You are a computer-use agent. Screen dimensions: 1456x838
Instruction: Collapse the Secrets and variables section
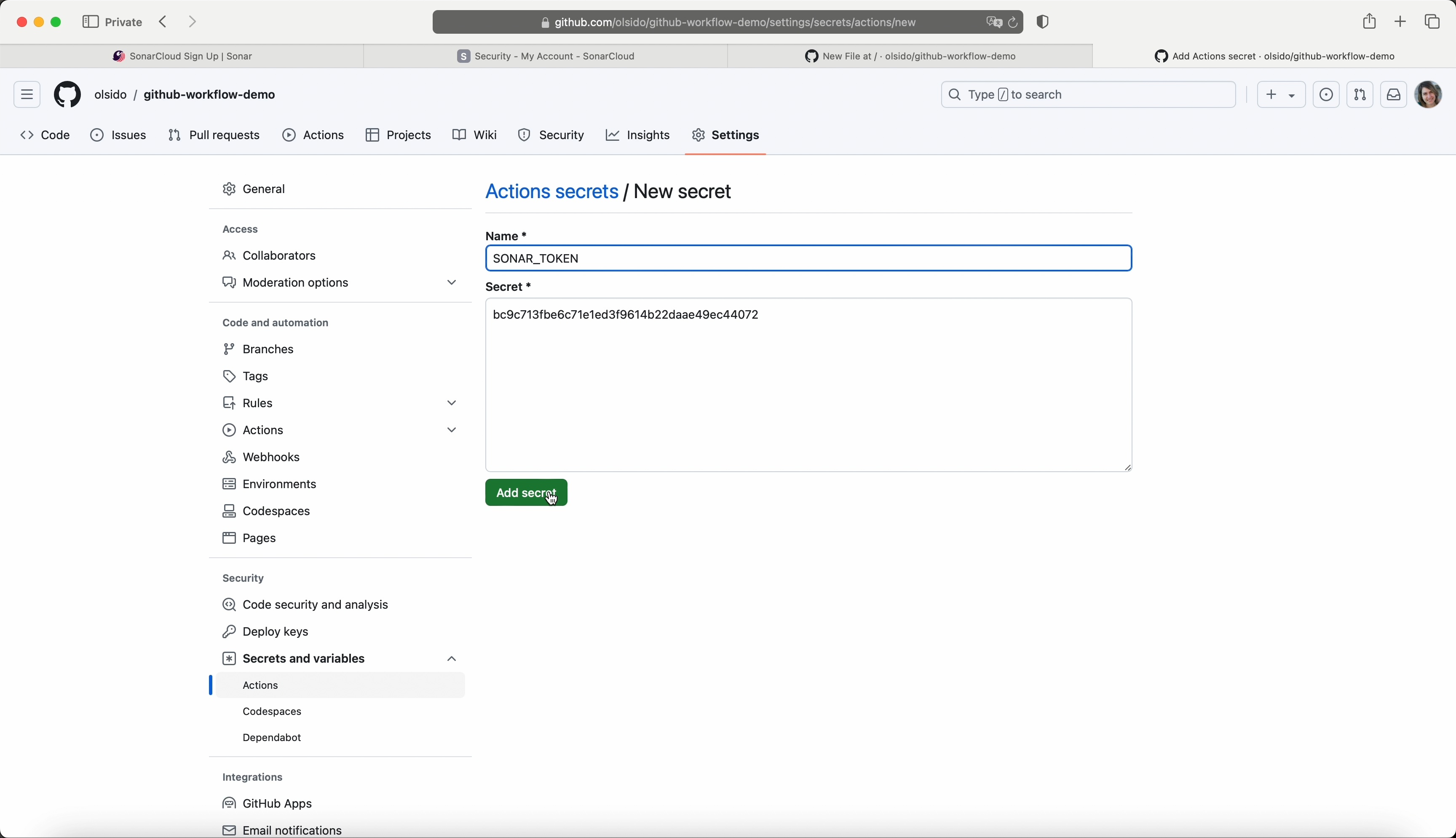452,658
